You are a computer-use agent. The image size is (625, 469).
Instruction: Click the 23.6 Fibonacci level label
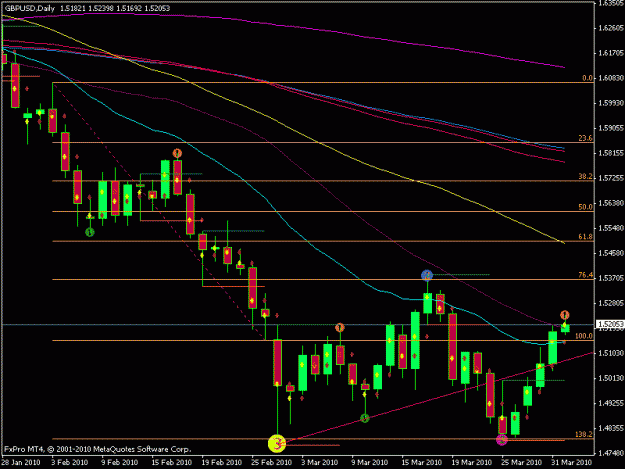[586, 138]
